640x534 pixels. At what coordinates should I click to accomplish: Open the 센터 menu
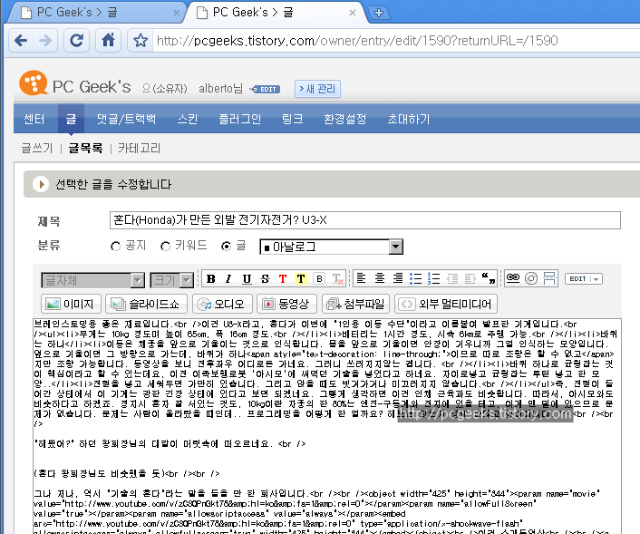34,119
